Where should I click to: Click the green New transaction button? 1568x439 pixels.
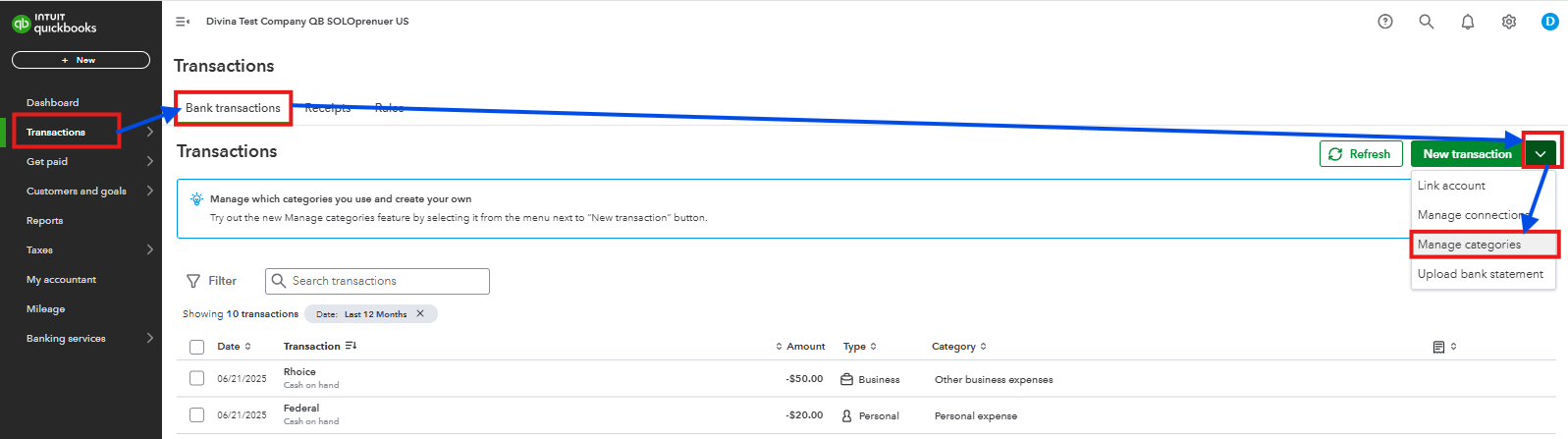[1467, 154]
